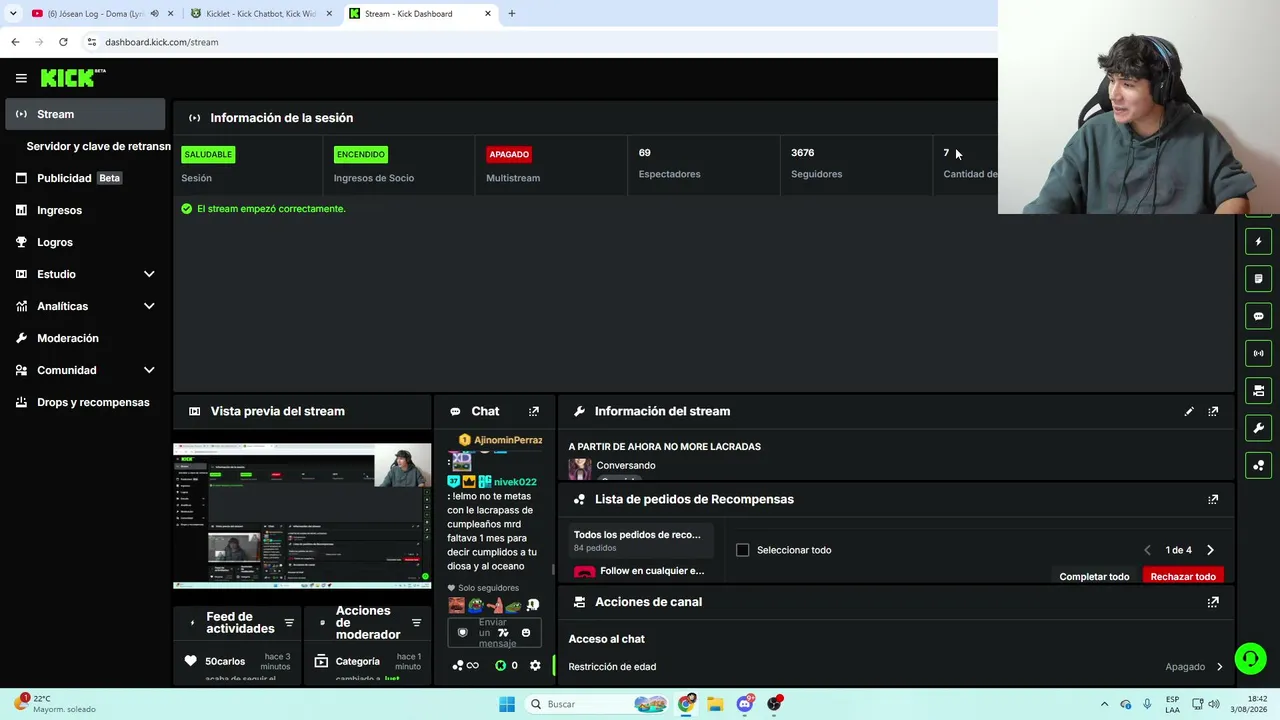The height and width of the screenshot is (720, 1280).
Task: Switch to the Kicklet browser tab
Action: [262, 14]
